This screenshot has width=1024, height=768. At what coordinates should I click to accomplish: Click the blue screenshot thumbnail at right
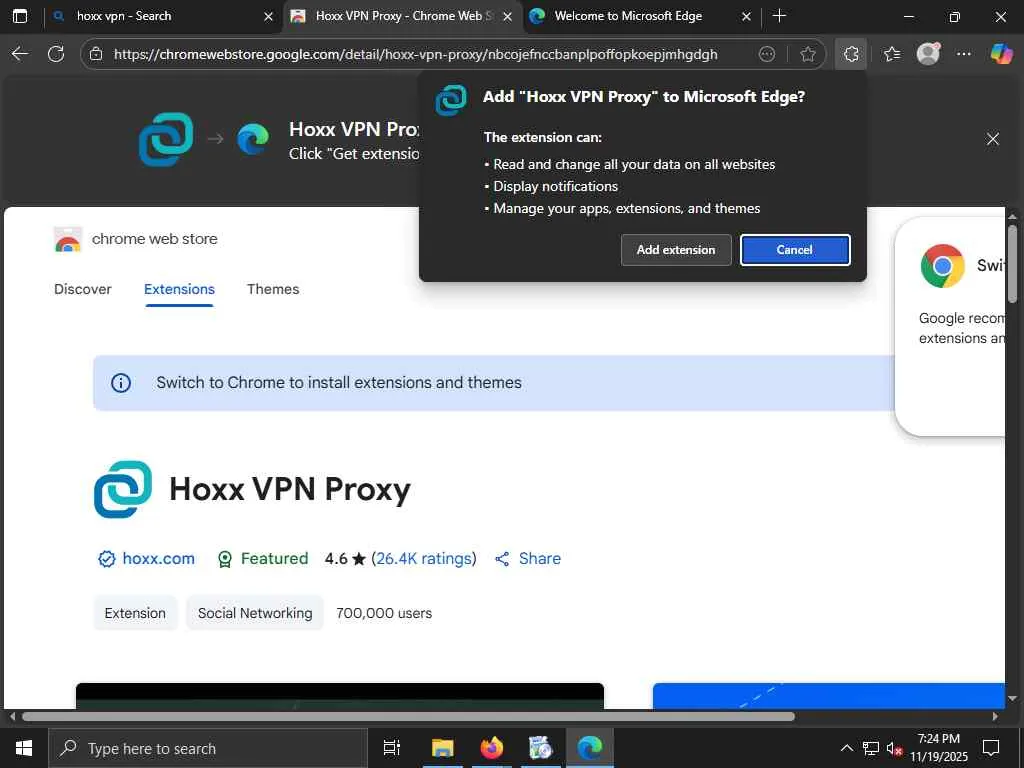[x=829, y=696]
